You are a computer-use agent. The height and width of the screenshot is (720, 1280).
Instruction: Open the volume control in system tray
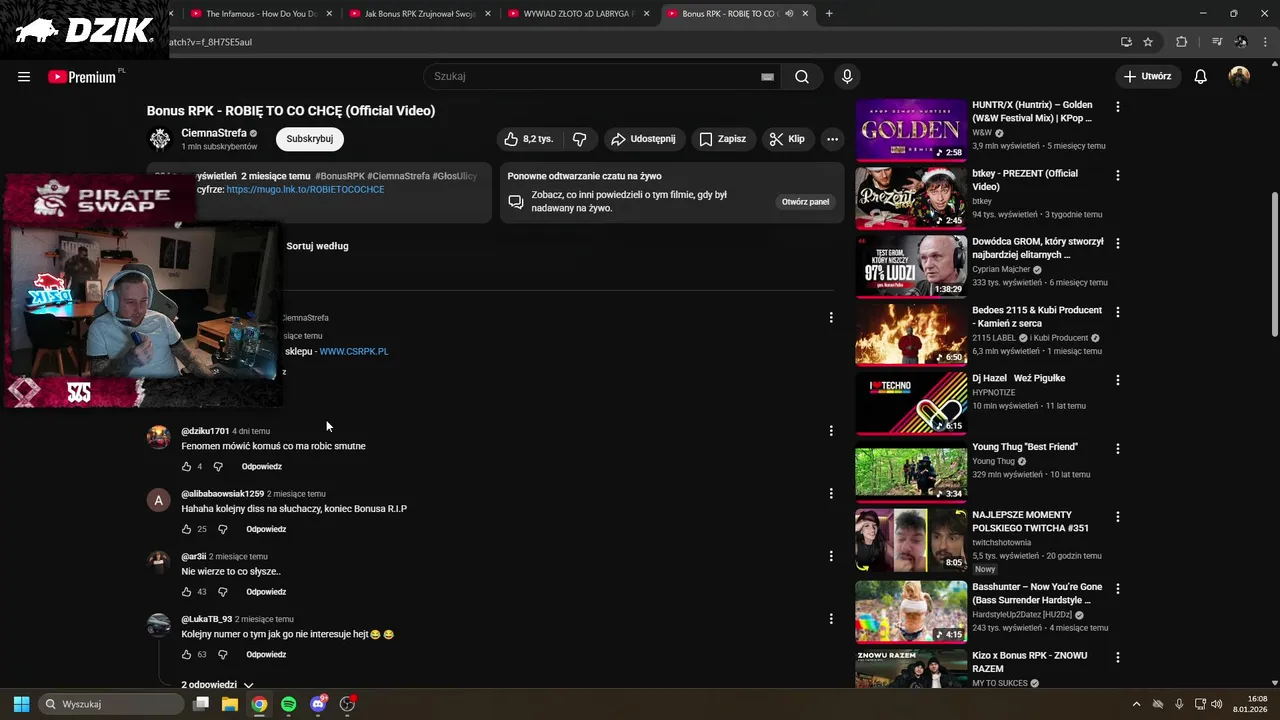click(x=1217, y=704)
